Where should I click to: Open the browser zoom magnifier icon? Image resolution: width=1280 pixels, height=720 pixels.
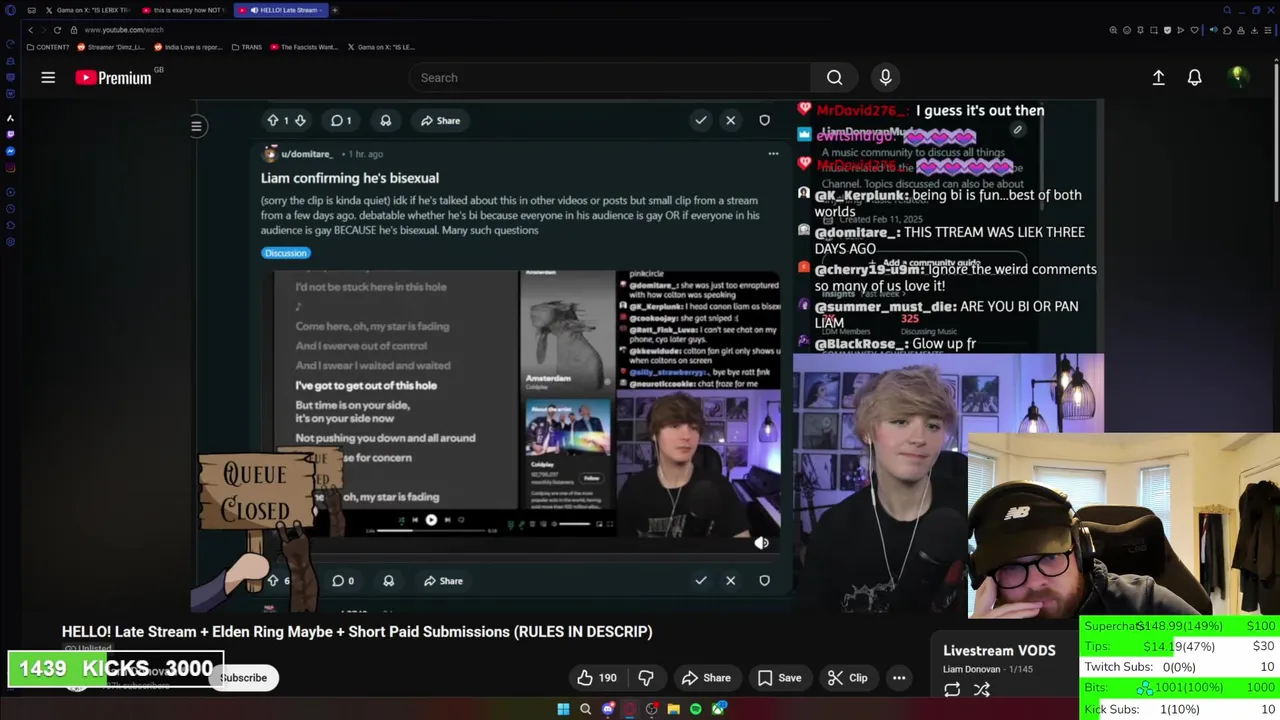[x=1114, y=30]
